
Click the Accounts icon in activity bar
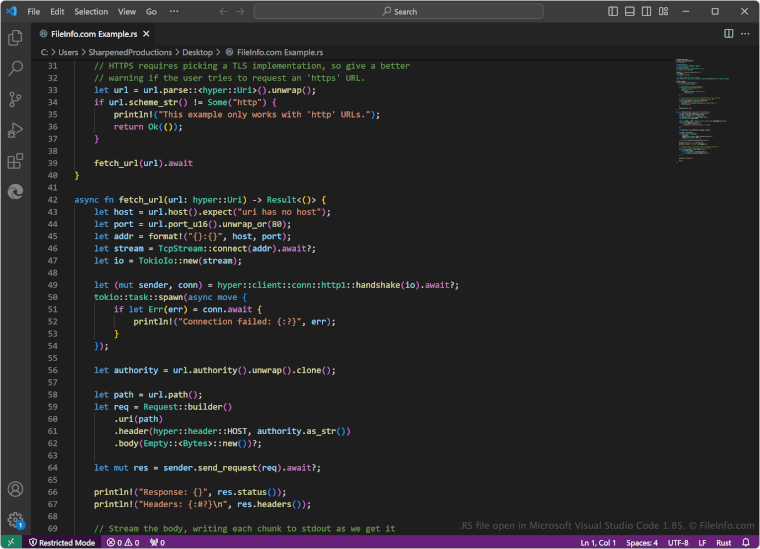[x=15, y=489]
